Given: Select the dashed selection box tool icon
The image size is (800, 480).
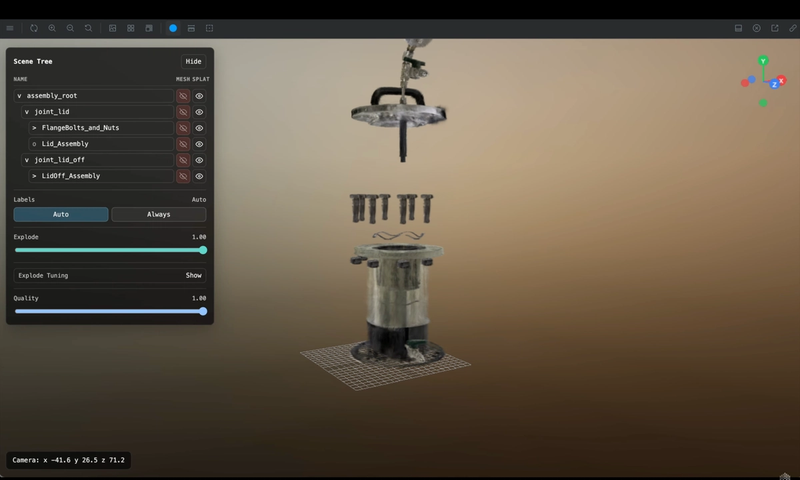Looking at the screenshot, I should coord(209,28).
